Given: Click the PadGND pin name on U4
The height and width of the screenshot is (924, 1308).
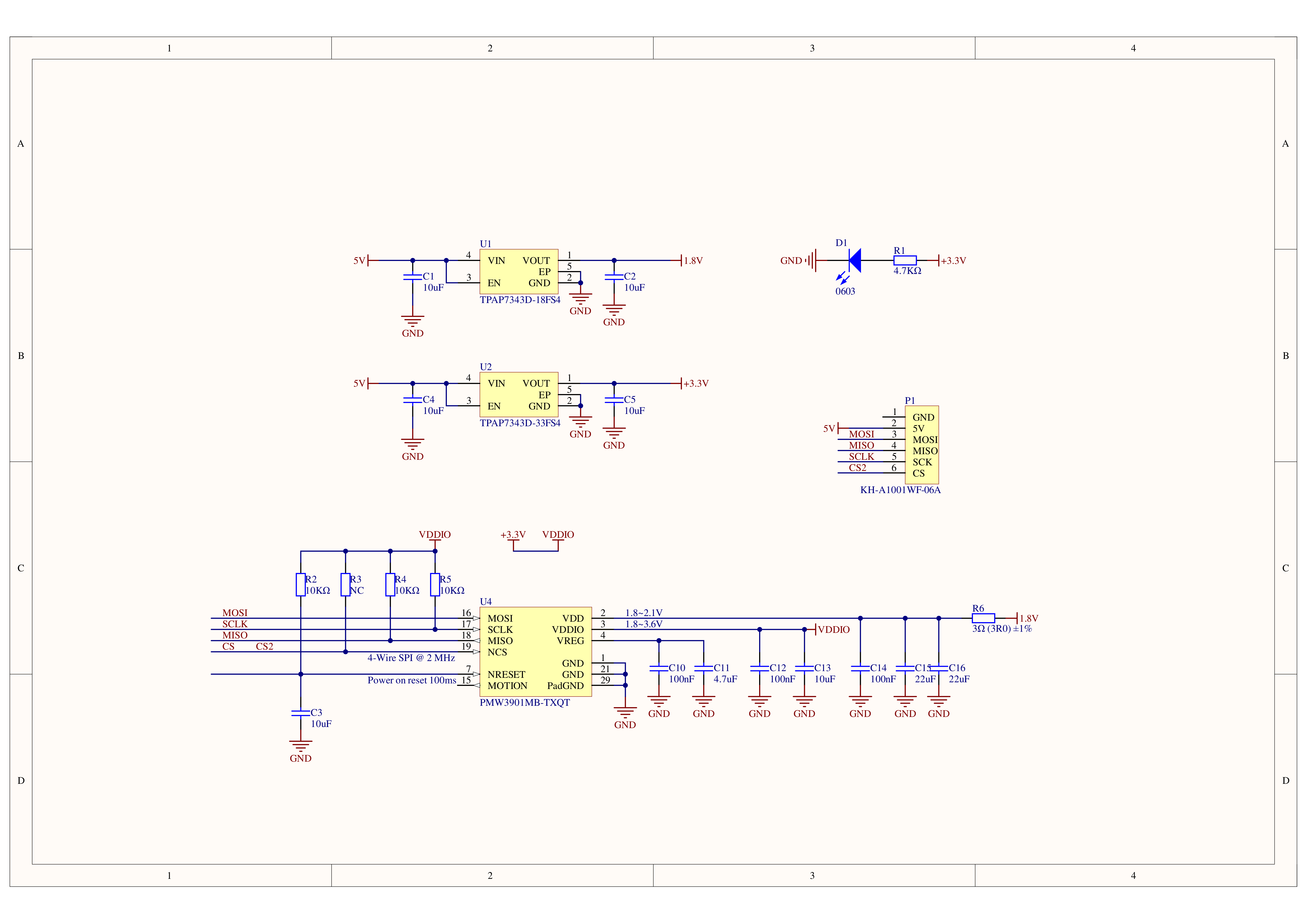Looking at the screenshot, I should [566, 686].
